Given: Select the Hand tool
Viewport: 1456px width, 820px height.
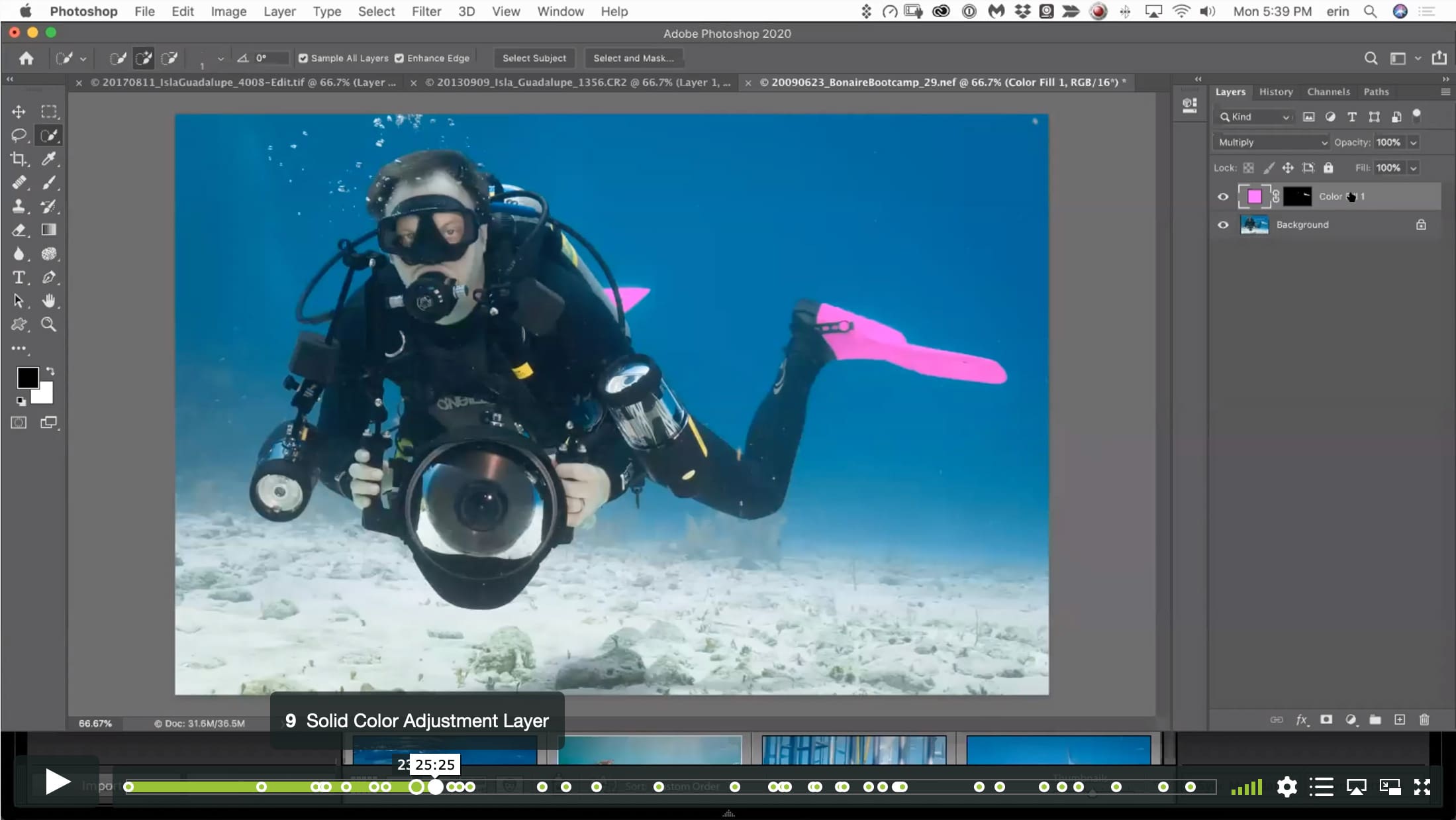Looking at the screenshot, I should pos(49,301).
